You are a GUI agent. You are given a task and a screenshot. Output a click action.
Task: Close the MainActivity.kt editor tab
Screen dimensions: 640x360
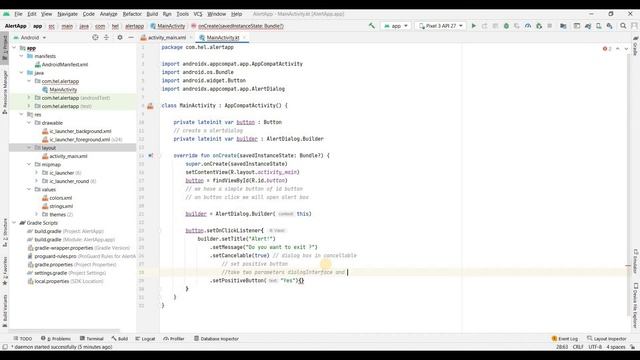[x=244, y=38]
